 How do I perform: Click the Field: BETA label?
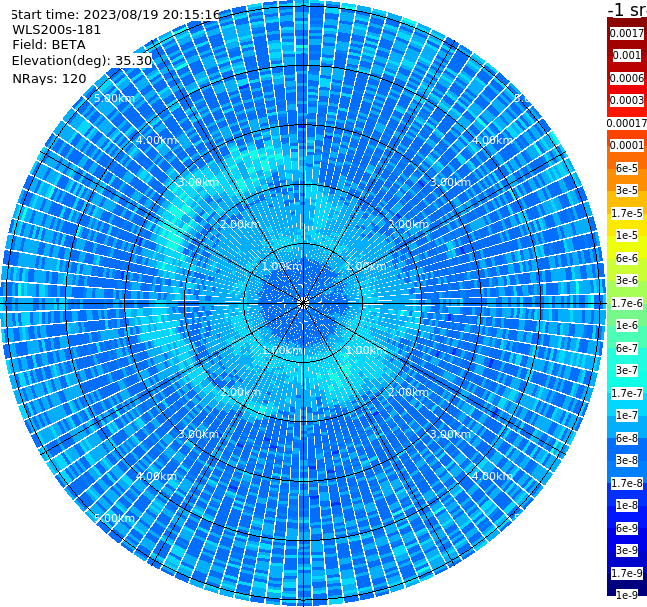click(49, 45)
